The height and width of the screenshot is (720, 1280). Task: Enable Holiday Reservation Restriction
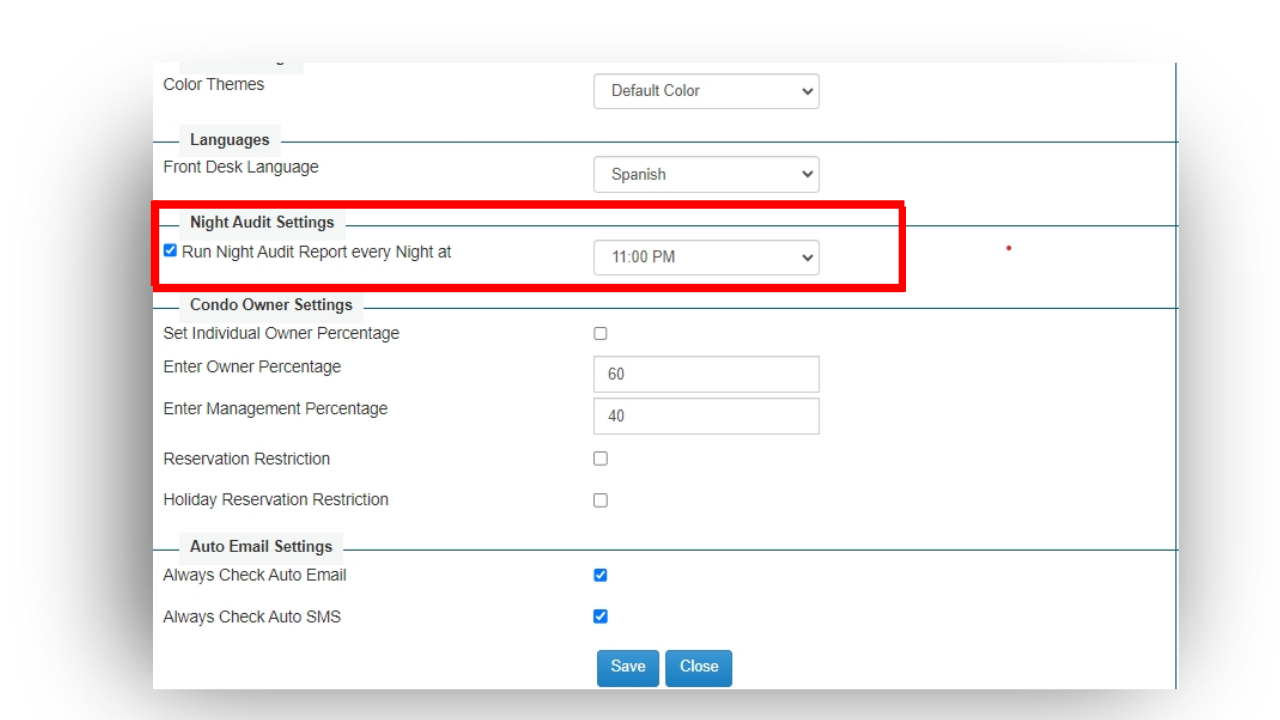tap(600, 500)
